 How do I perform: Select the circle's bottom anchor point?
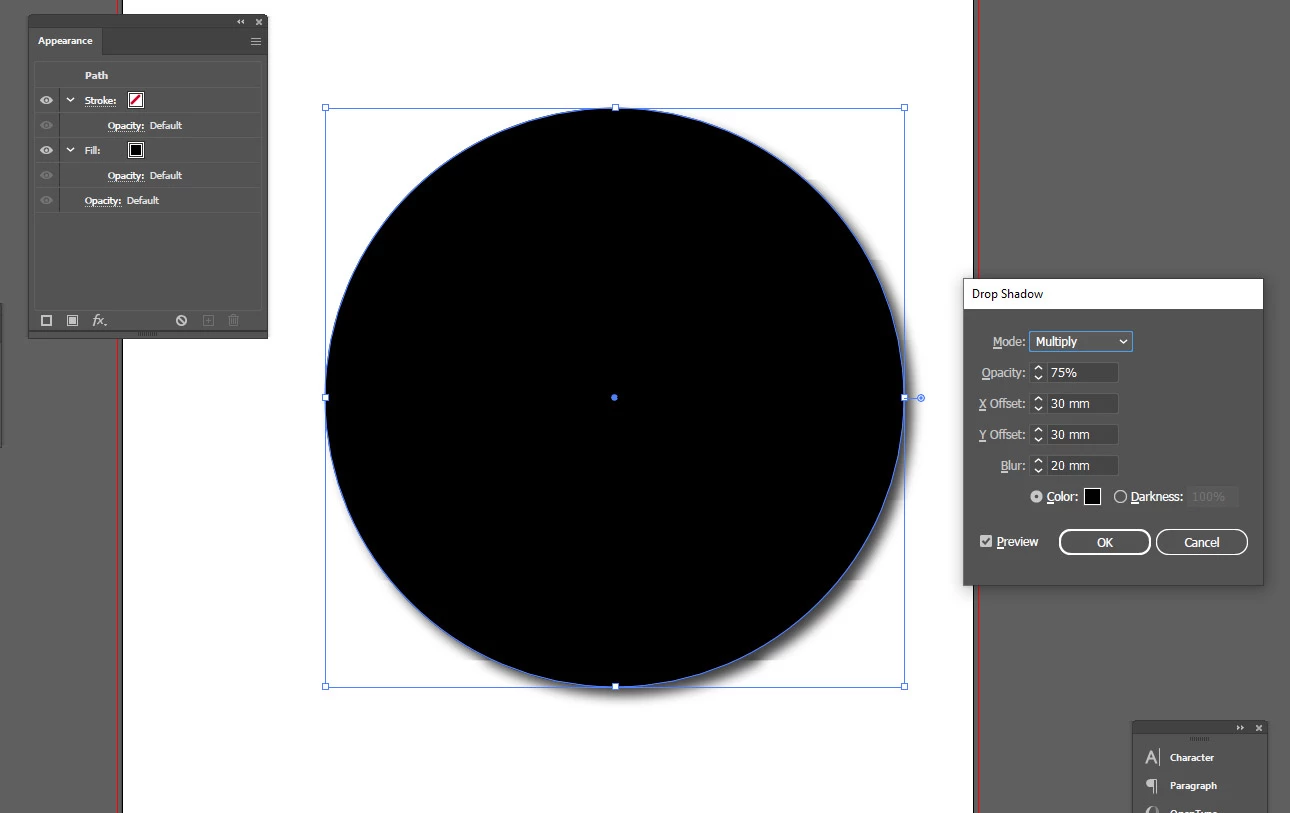[615, 686]
